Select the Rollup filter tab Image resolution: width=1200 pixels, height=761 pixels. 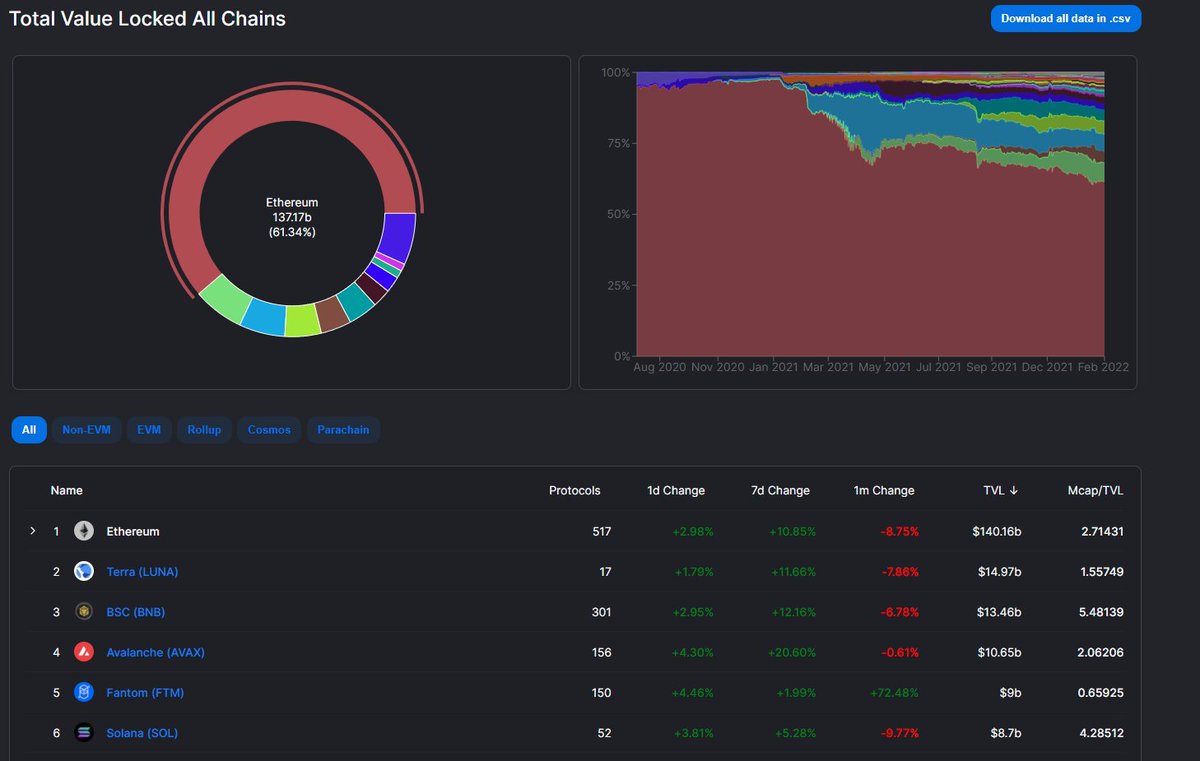[x=204, y=430]
